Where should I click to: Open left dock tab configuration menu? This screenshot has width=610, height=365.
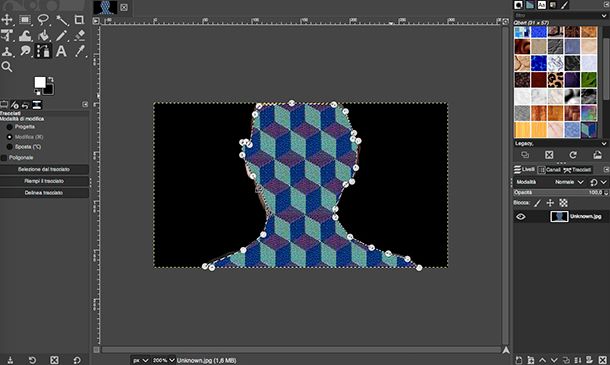pyautogui.click(x=85, y=104)
